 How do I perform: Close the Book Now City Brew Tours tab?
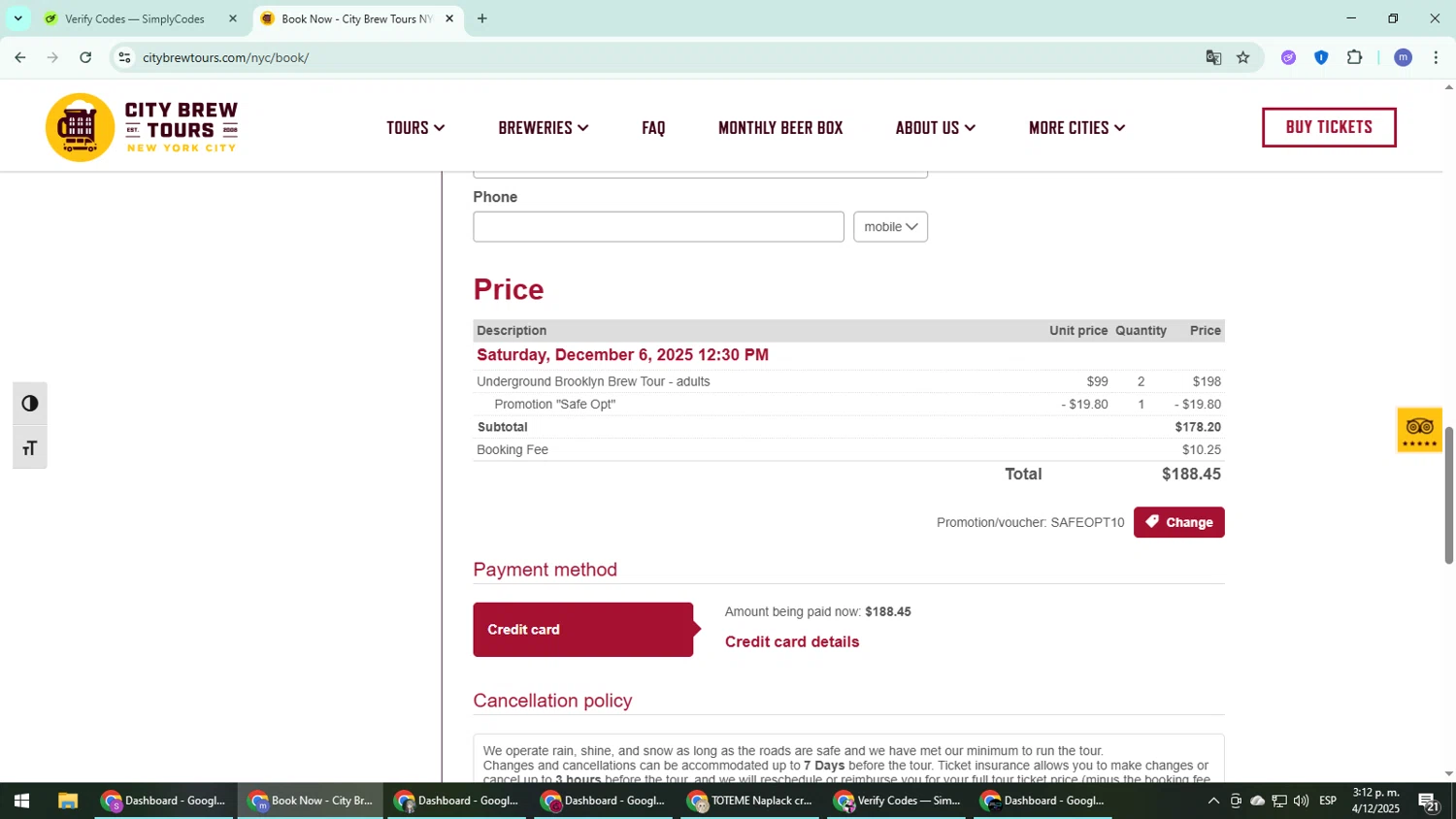pos(449,18)
